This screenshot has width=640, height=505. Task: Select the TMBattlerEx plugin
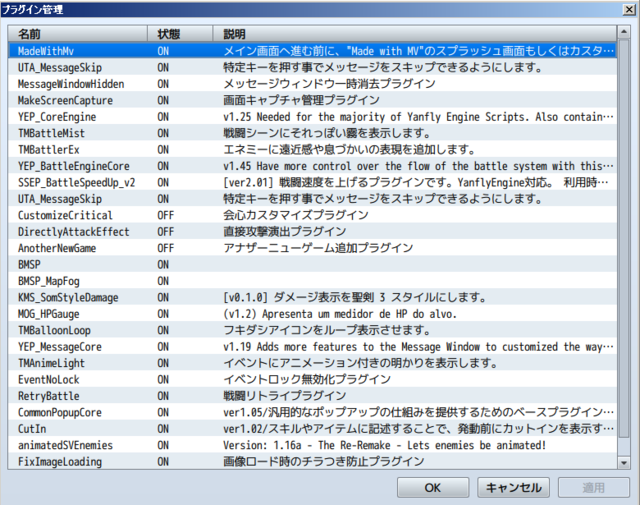312,149
